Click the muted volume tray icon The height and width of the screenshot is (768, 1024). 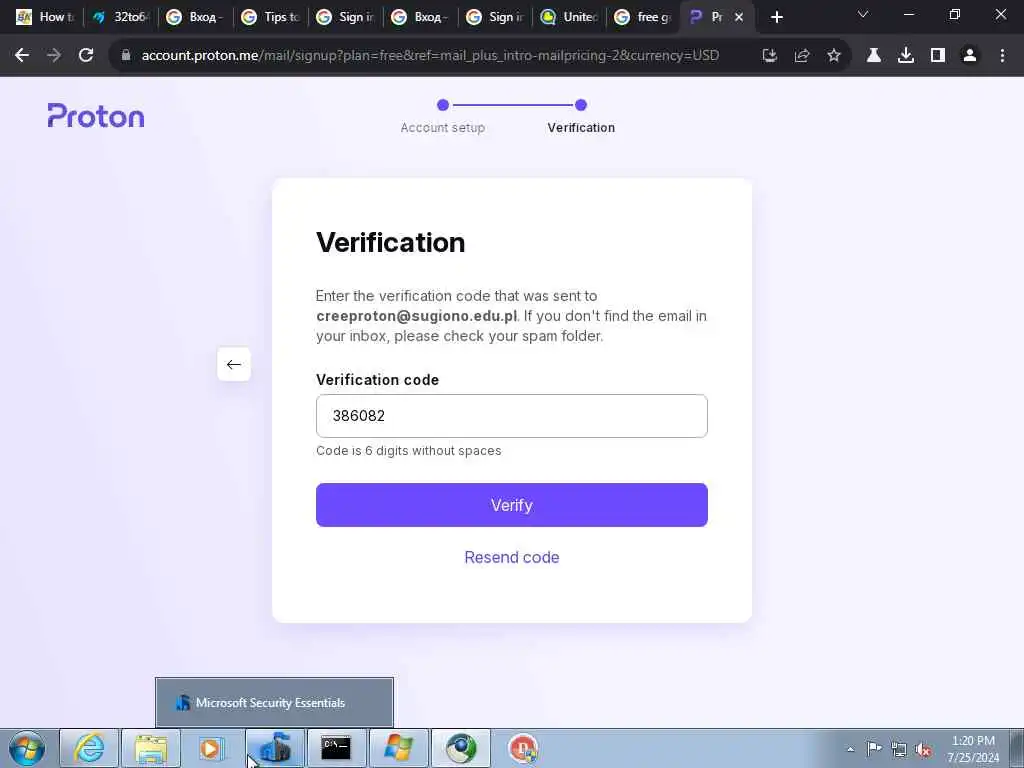coord(923,750)
